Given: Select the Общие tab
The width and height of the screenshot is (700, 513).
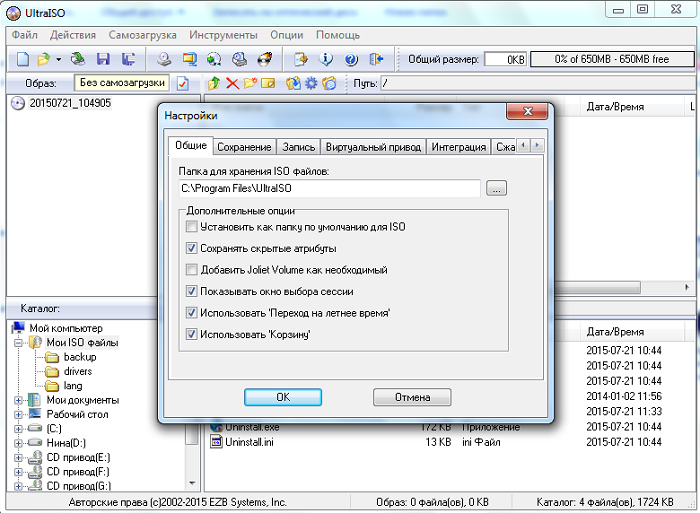Looking at the screenshot, I should point(191,146).
